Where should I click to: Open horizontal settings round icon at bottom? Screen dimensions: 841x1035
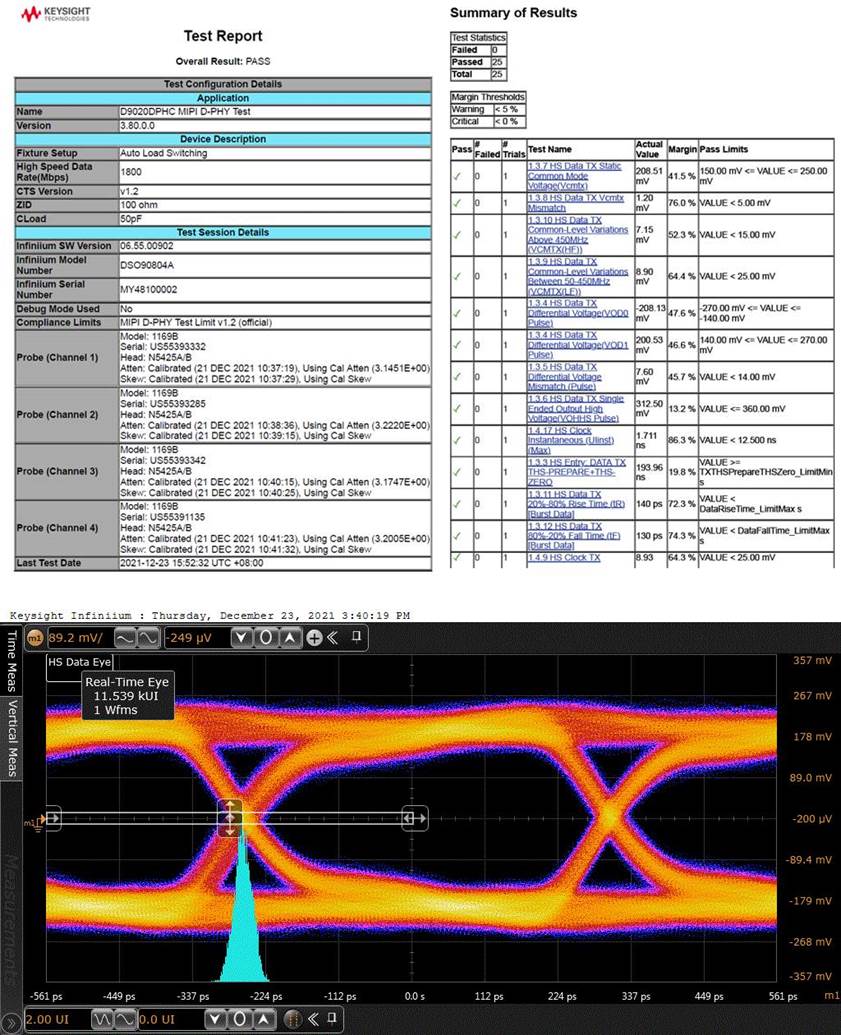coord(293,1019)
